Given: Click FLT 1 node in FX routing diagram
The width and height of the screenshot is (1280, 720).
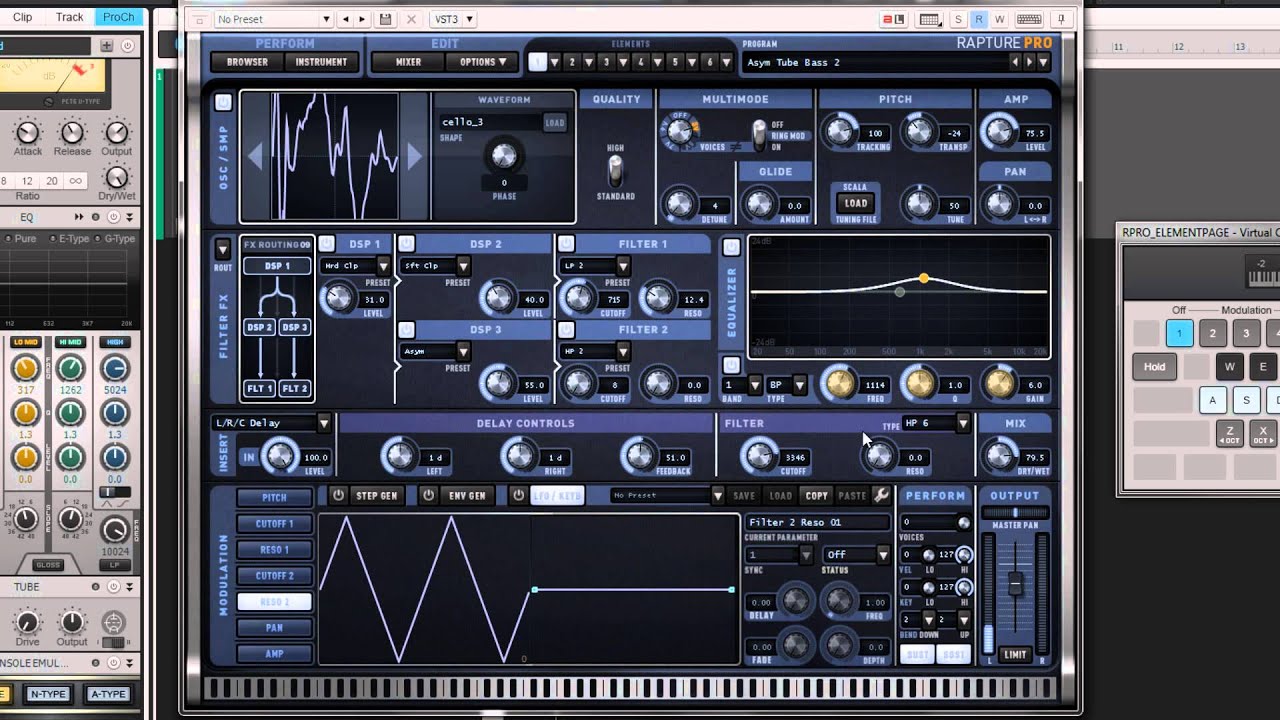Looking at the screenshot, I should (x=259, y=388).
